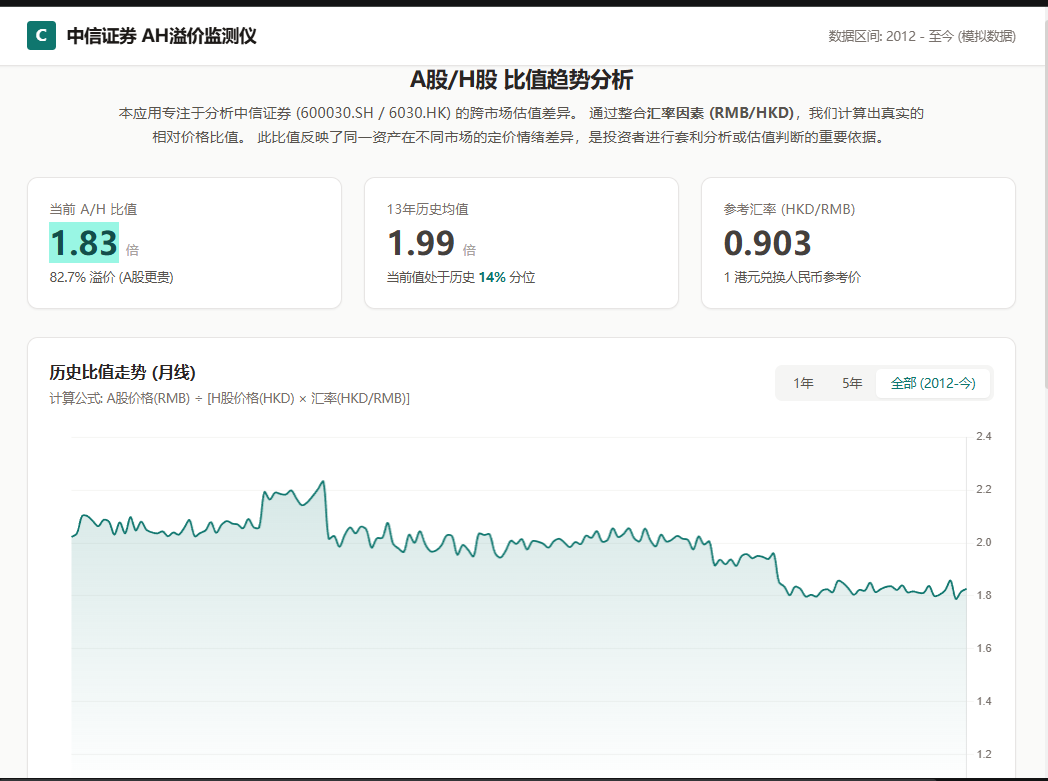The width and height of the screenshot is (1048, 781).
Task: Switch to the 5年 time range
Action: 852,383
